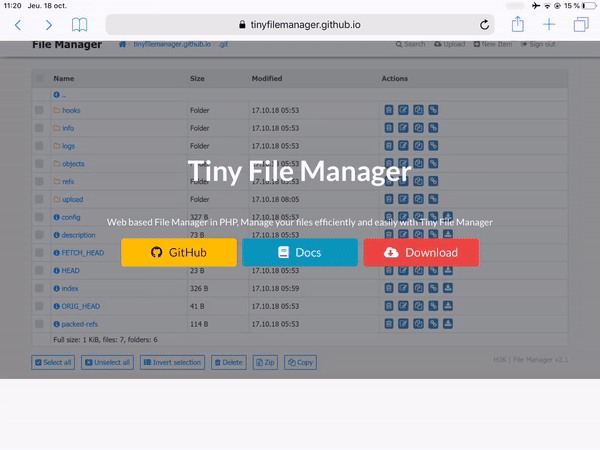Click the Invert selection button

tap(173, 362)
